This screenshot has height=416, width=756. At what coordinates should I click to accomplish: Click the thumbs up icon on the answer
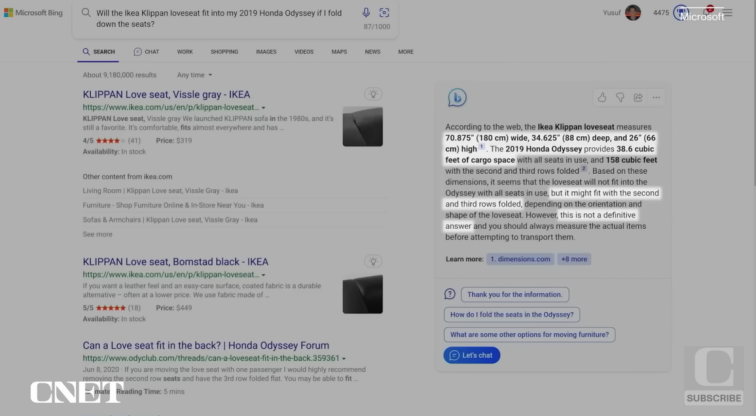[x=602, y=97]
